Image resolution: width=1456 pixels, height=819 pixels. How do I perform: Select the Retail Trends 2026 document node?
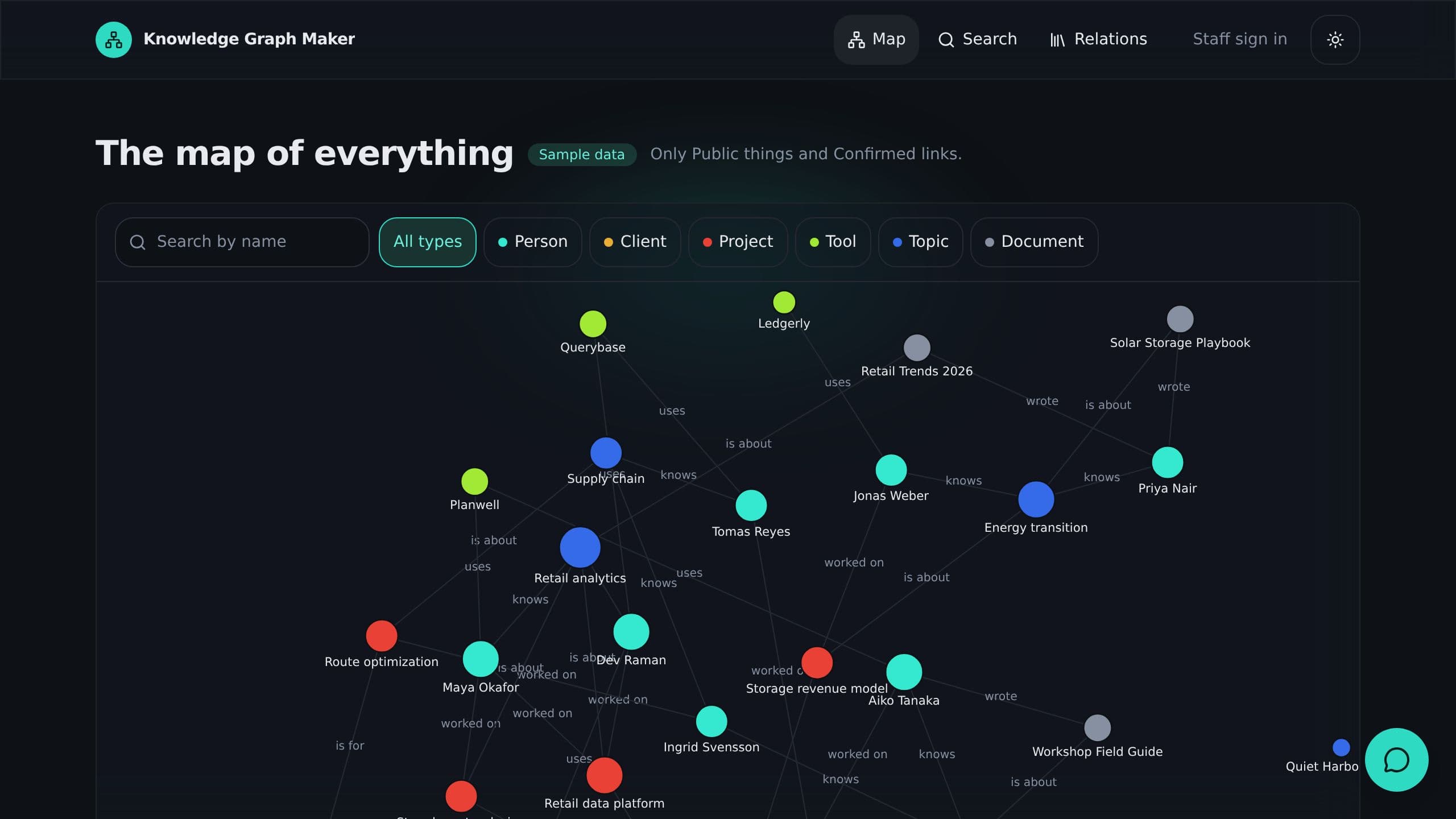click(x=917, y=348)
